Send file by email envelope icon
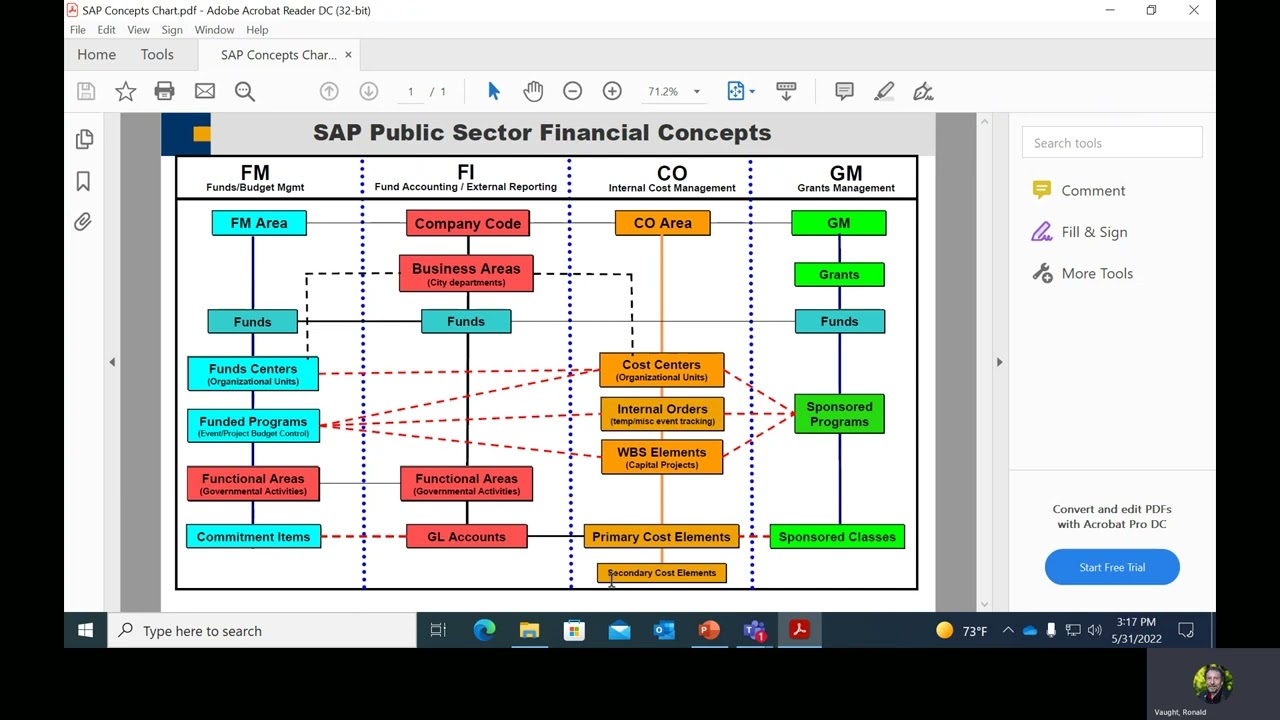This screenshot has width=1280, height=720. [x=205, y=91]
